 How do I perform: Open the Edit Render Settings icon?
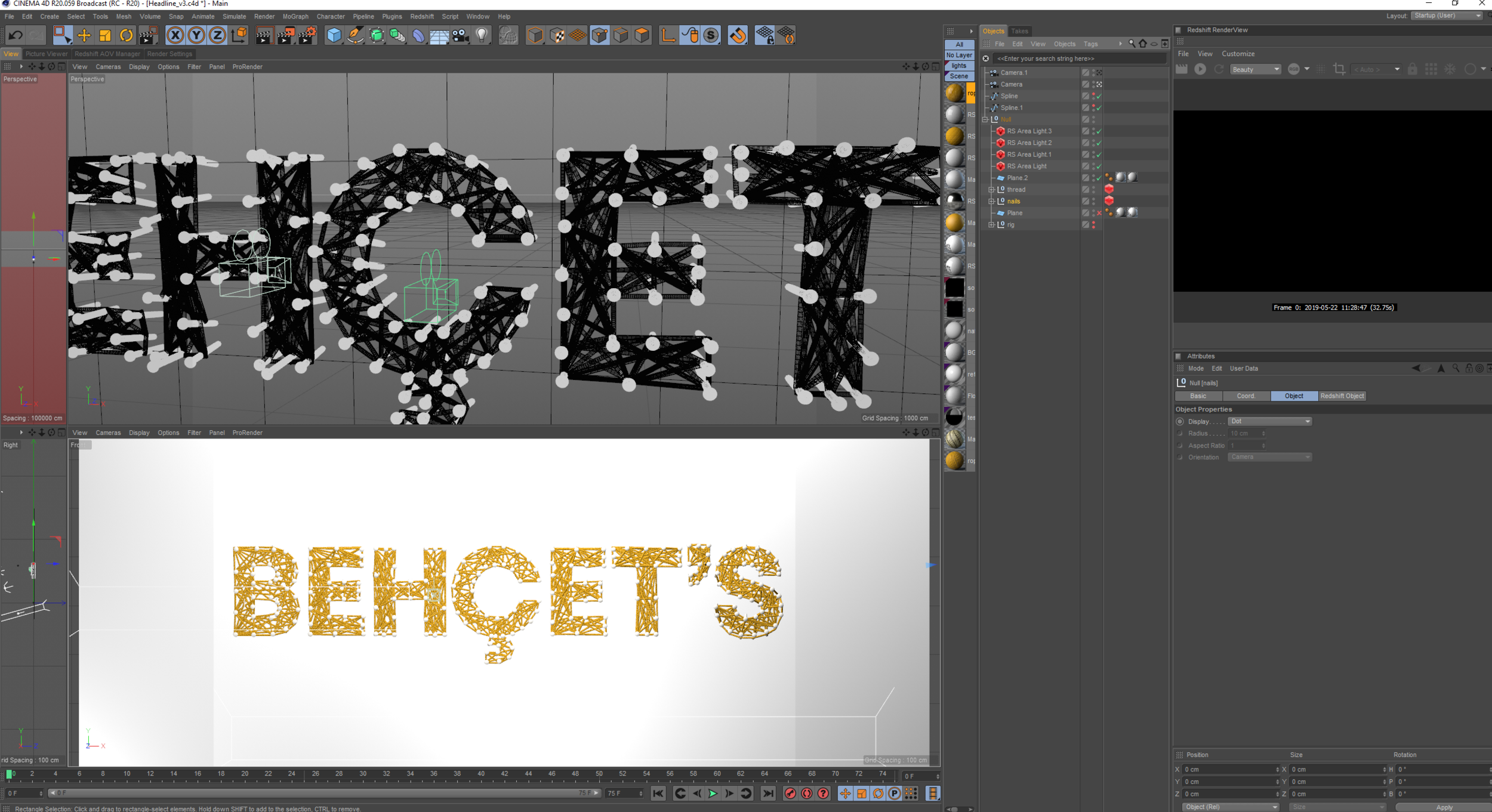pyautogui.click(x=307, y=36)
